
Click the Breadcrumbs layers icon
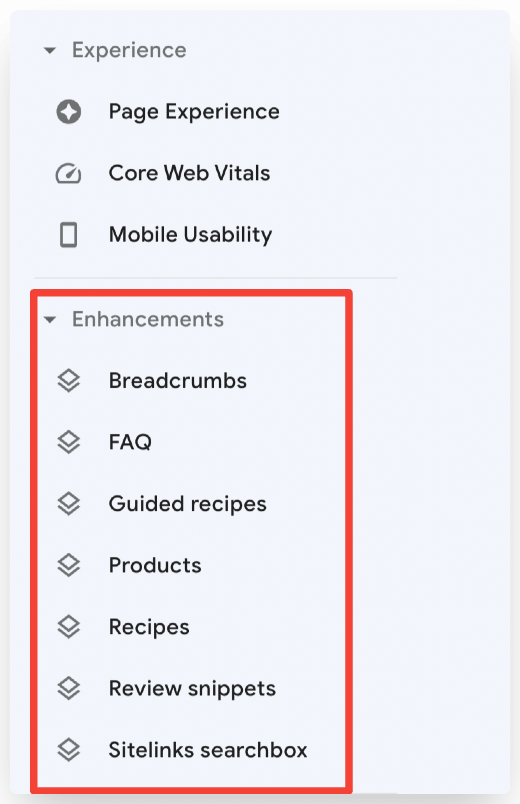tap(69, 380)
